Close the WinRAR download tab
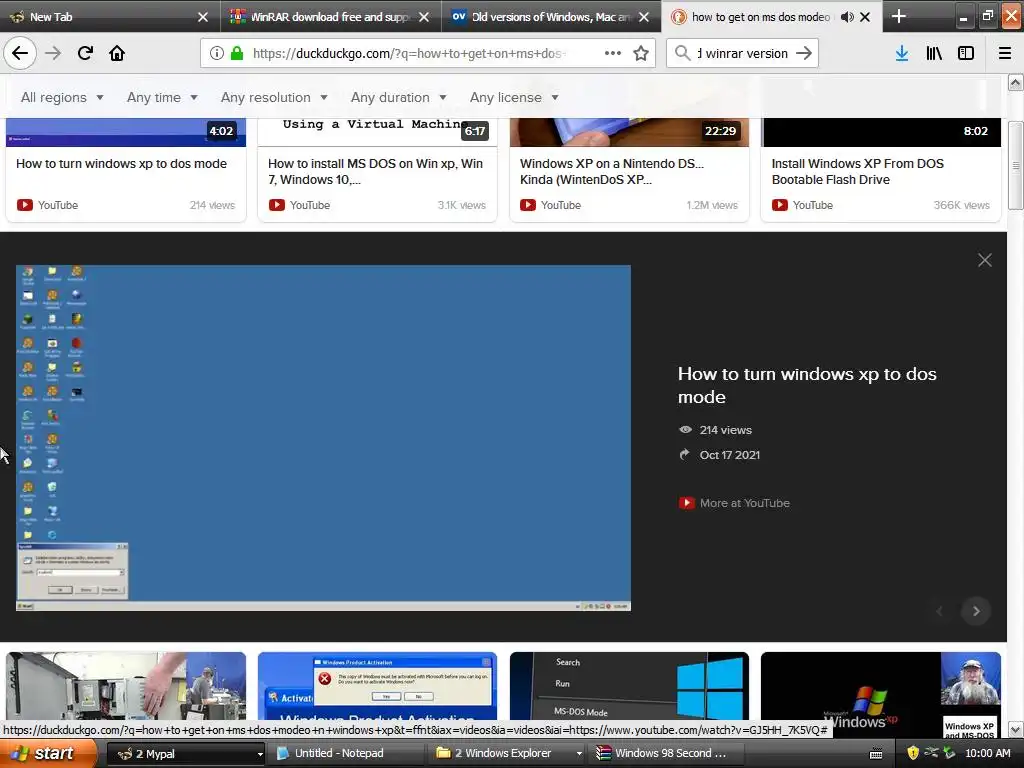Image resolution: width=1024 pixels, height=768 pixels. pos(424,17)
